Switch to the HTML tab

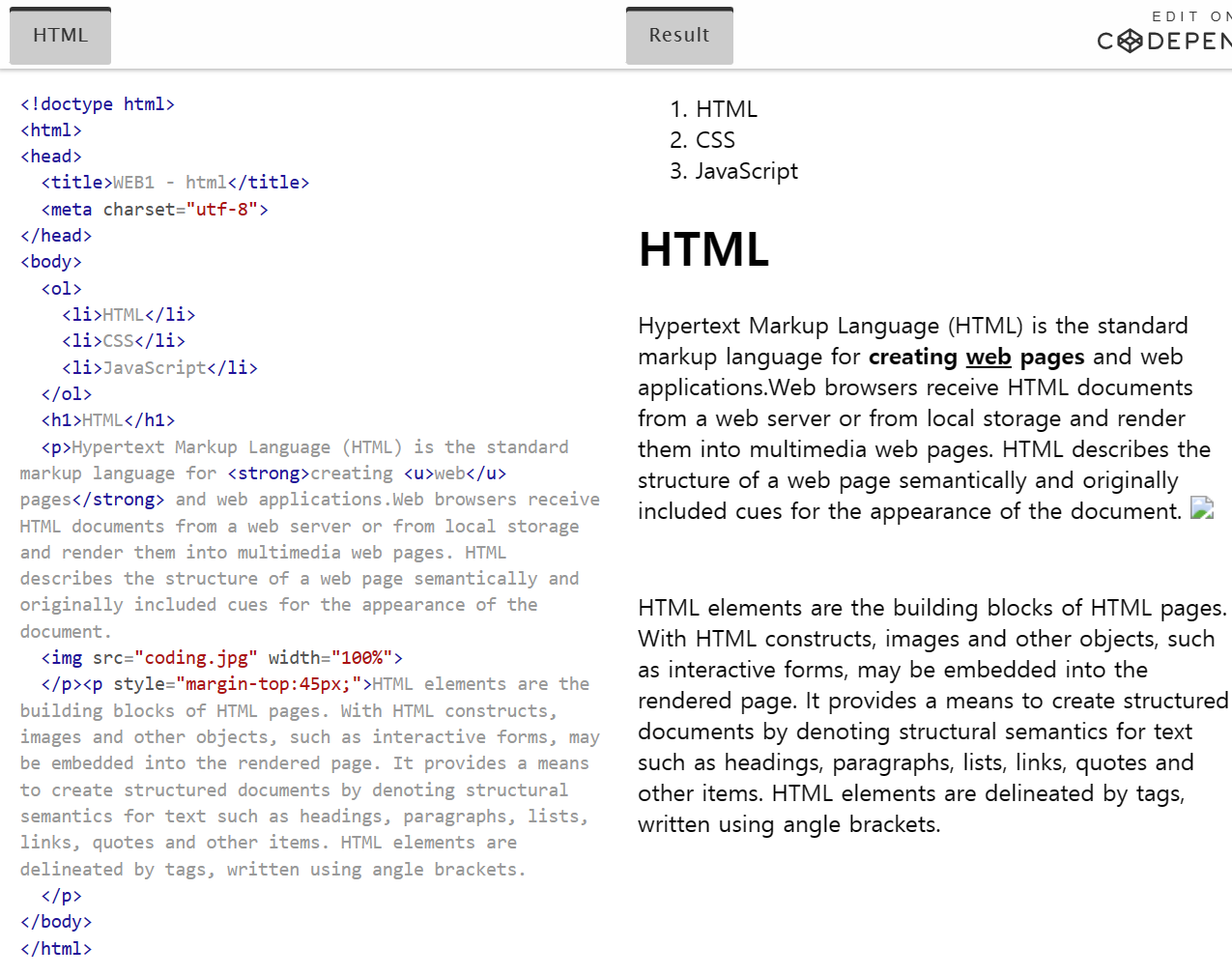click(60, 35)
